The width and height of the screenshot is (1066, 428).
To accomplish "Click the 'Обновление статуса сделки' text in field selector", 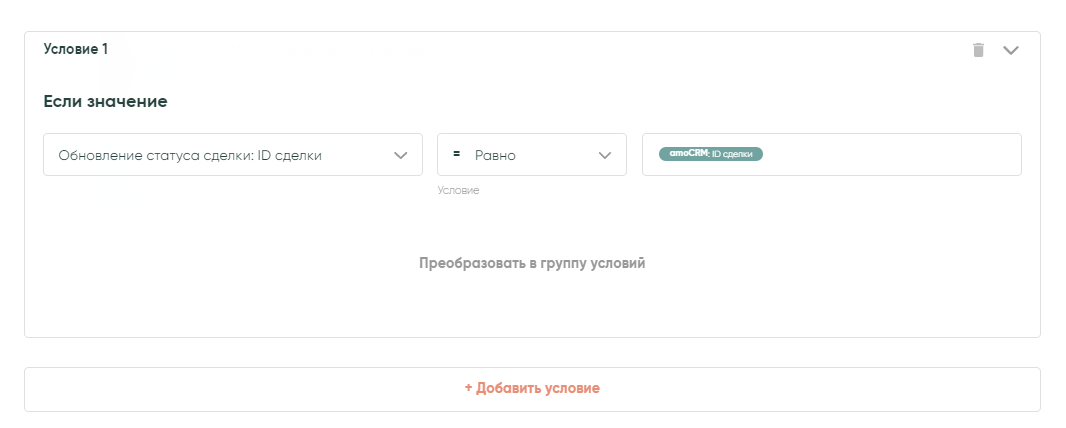I will click(x=155, y=155).
